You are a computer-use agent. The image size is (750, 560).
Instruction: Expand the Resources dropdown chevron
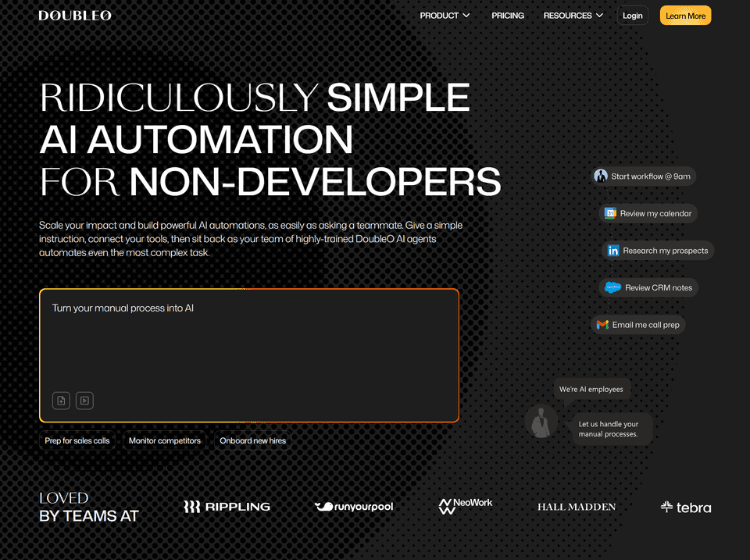pos(599,15)
